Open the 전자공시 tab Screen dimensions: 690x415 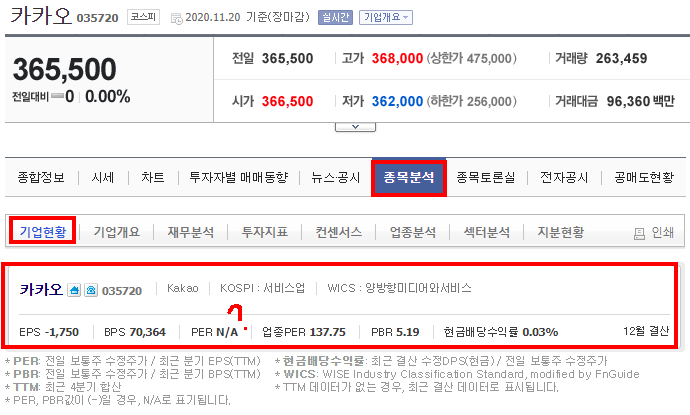564,177
